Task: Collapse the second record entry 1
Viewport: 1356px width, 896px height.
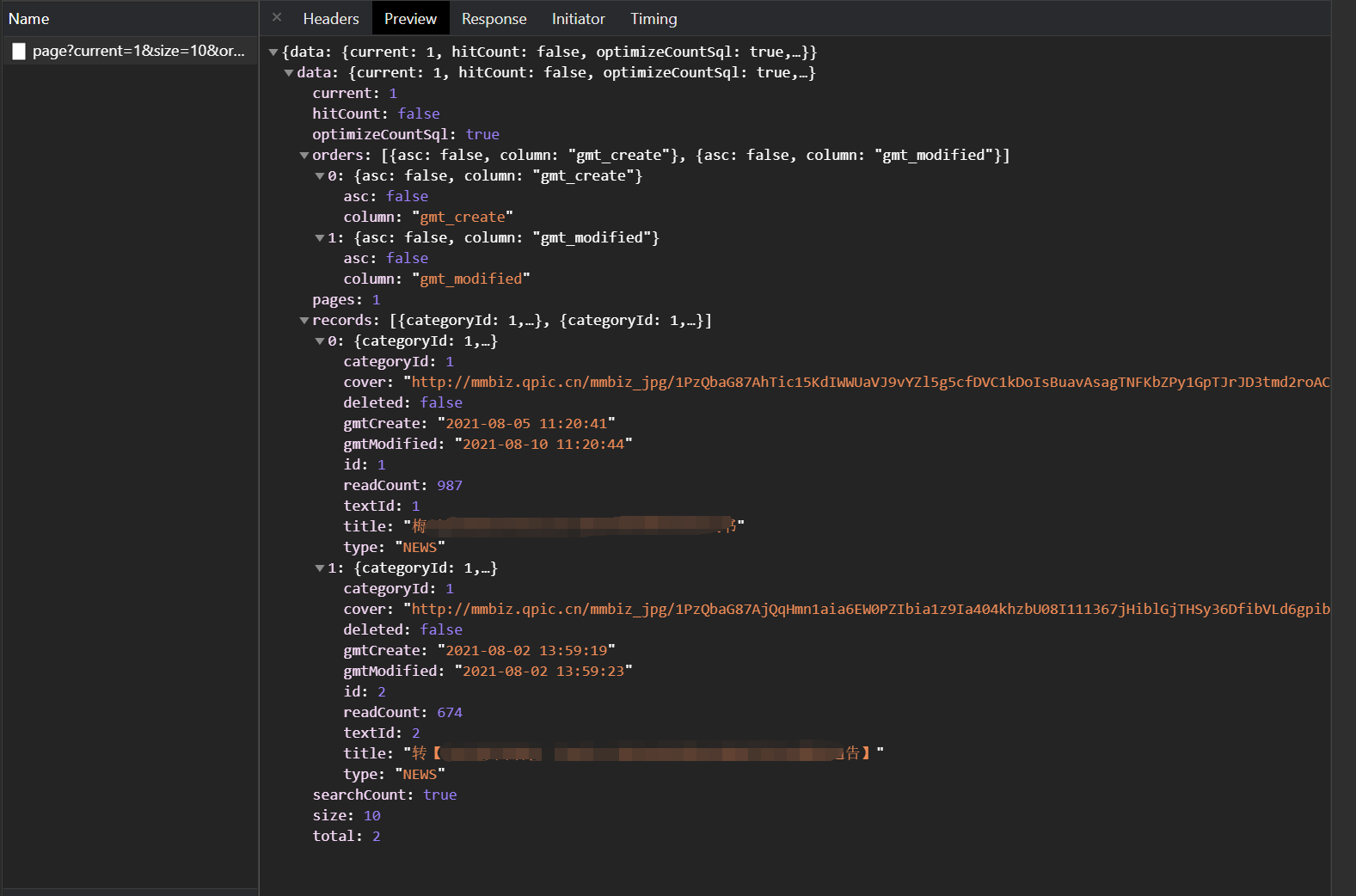Action: pyautogui.click(x=320, y=568)
